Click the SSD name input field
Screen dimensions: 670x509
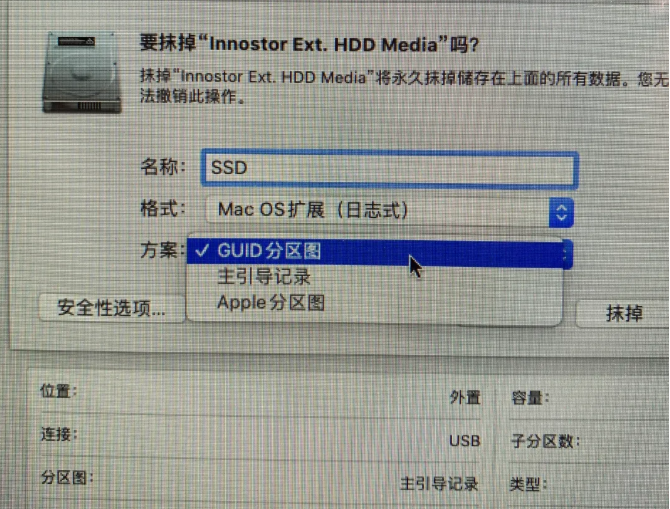point(390,168)
